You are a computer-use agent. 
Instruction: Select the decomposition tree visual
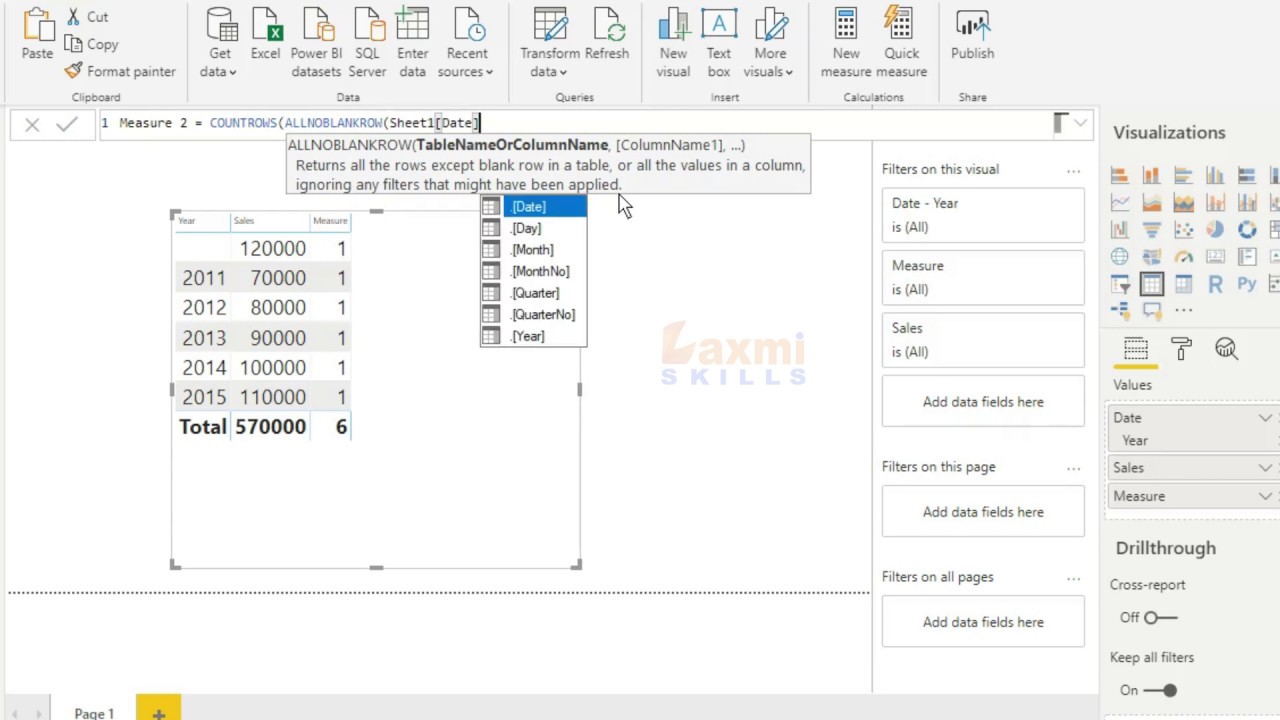pos(1120,310)
